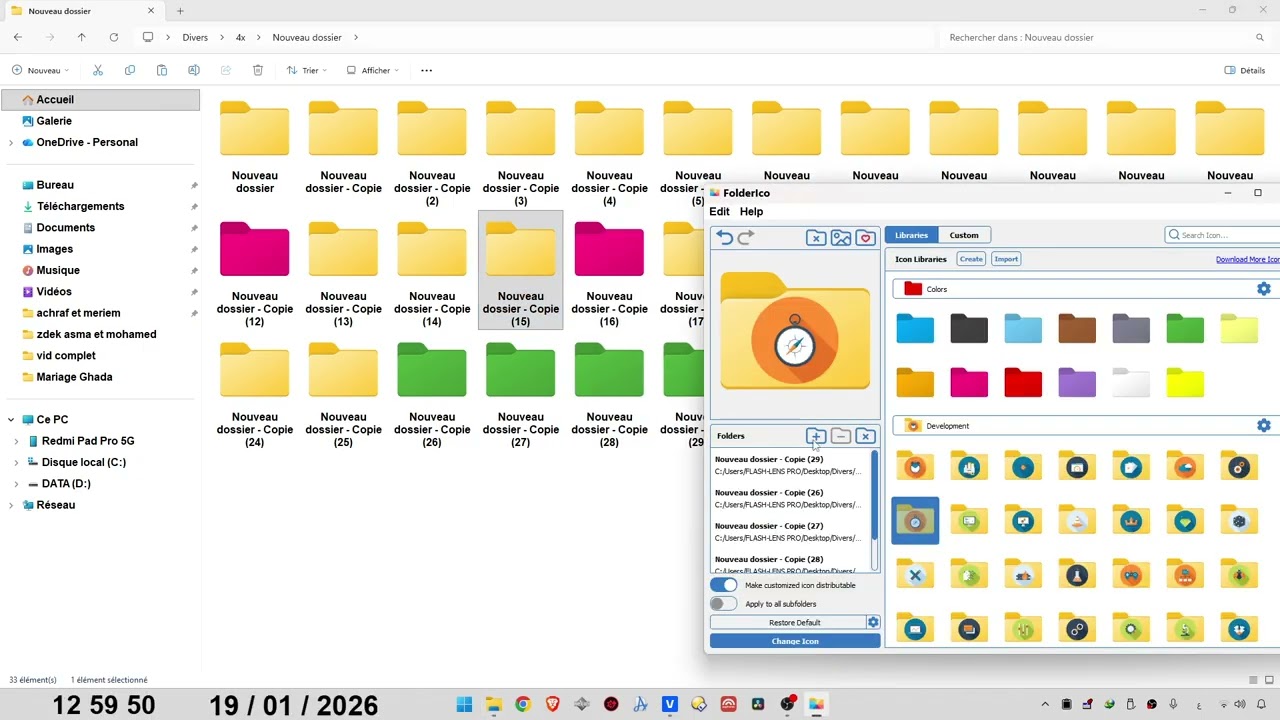Screen dimensions: 1280x720
Task: Click Rechercher dans Nouveau dossier search box
Action: coord(1105,37)
